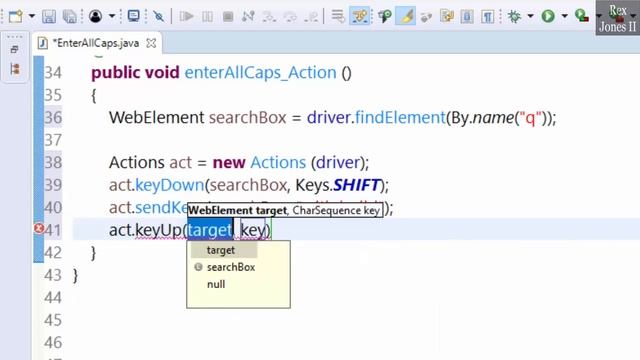The height and width of the screenshot is (360, 640).
Task: Click 'keyDown' on line 39
Action: point(169,186)
